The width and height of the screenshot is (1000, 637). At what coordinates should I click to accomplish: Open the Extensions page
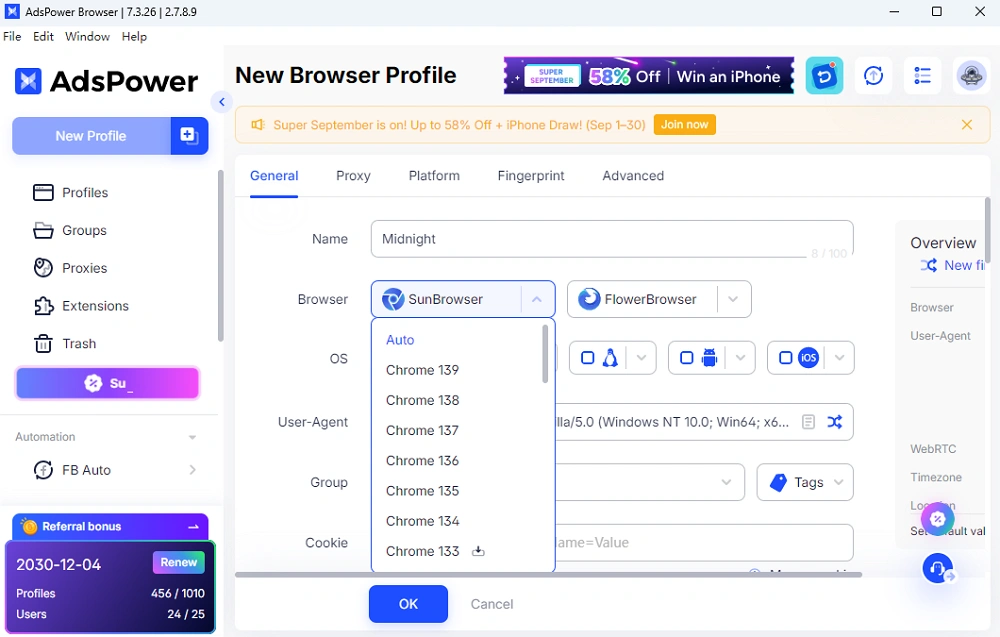pyautogui.click(x=81, y=306)
